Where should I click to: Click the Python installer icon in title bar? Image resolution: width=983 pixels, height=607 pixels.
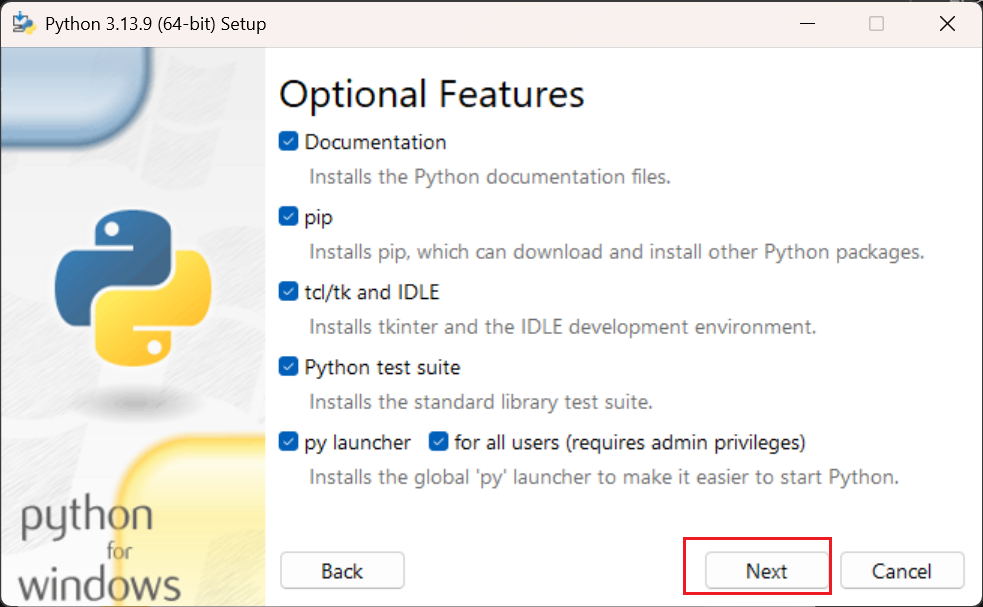[24, 24]
